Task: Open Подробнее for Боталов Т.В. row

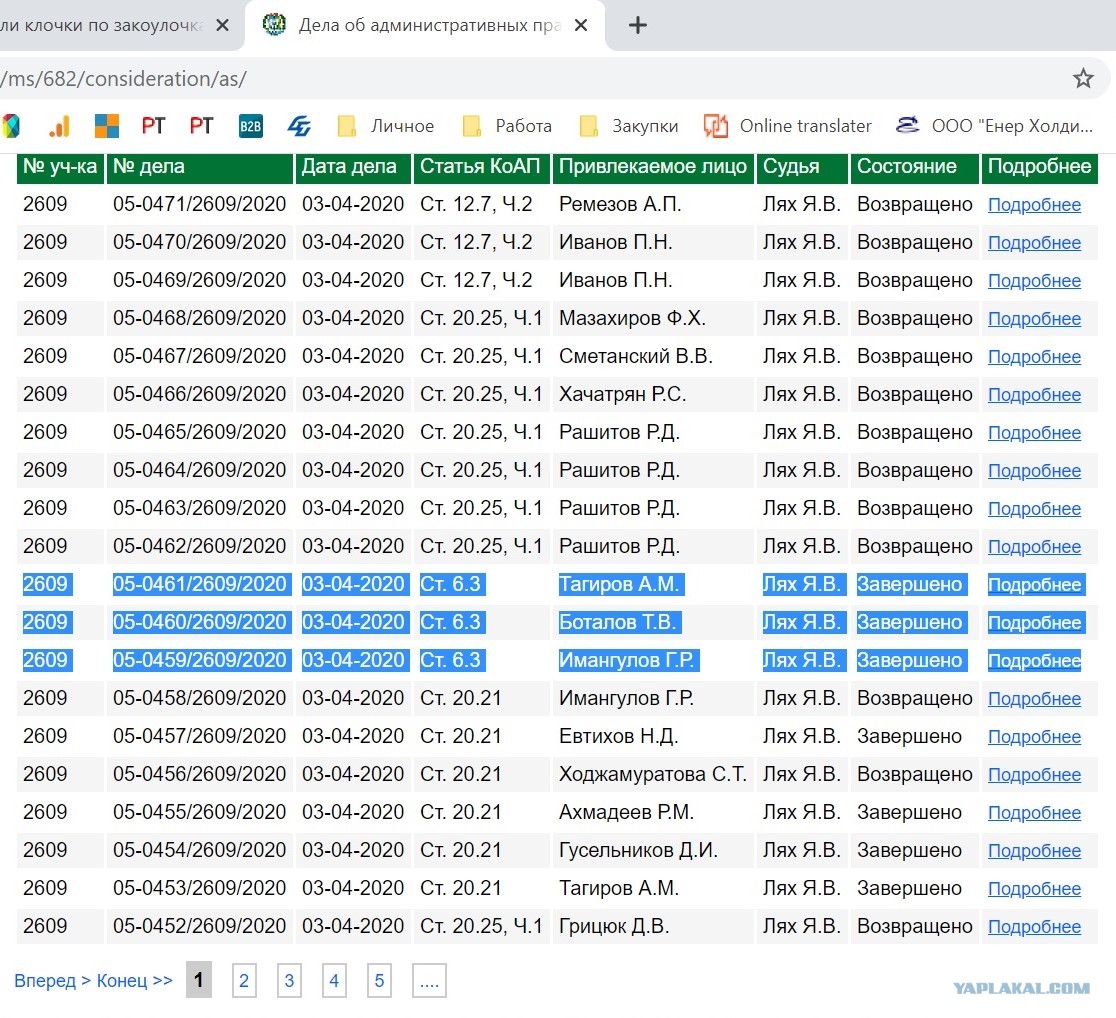Action: [1034, 623]
